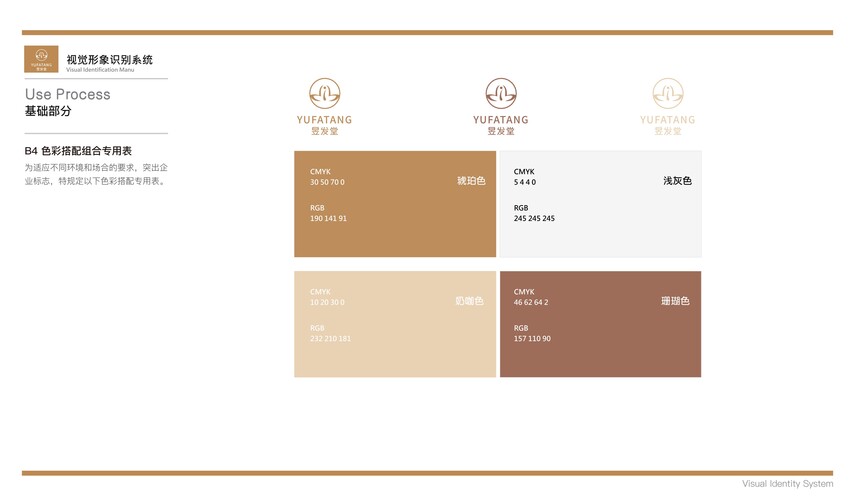Screen dimensions: 860x502
Task: Select the amber 琥珀色 color swatch
Action: (395, 204)
